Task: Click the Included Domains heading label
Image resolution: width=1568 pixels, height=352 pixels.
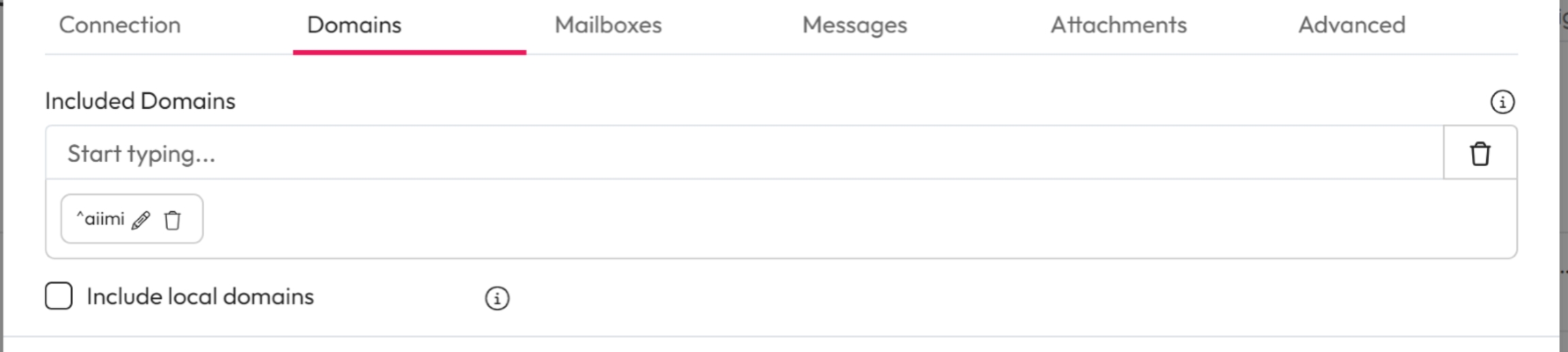Action: coord(140,101)
